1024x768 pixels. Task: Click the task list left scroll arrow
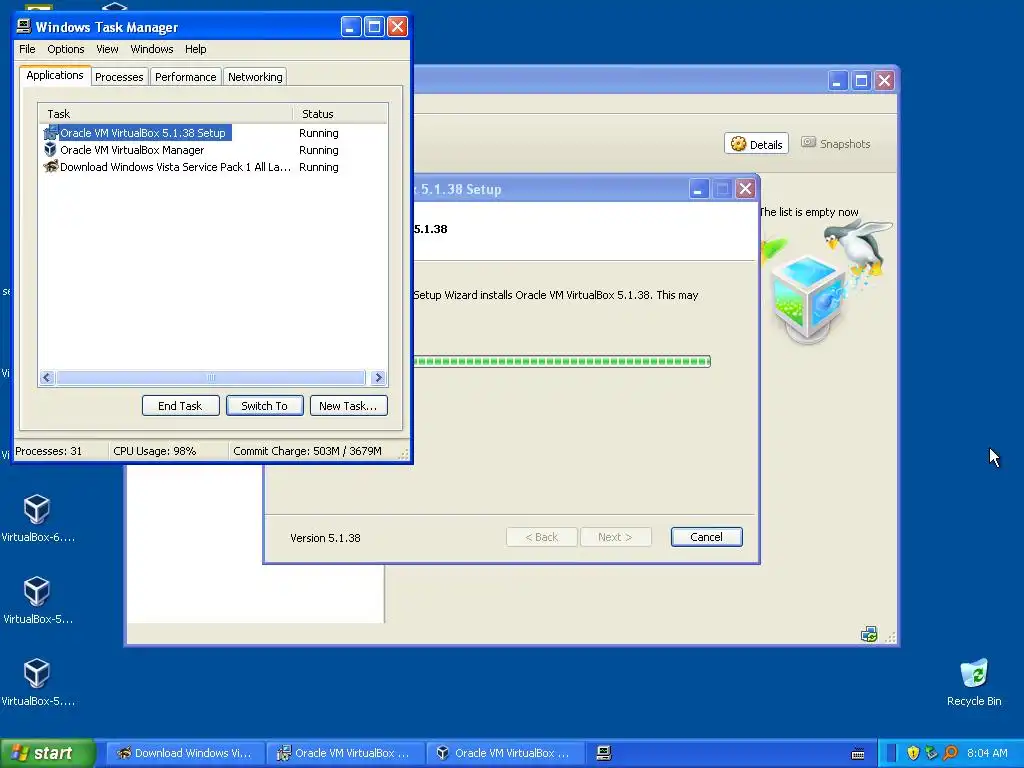47,377
